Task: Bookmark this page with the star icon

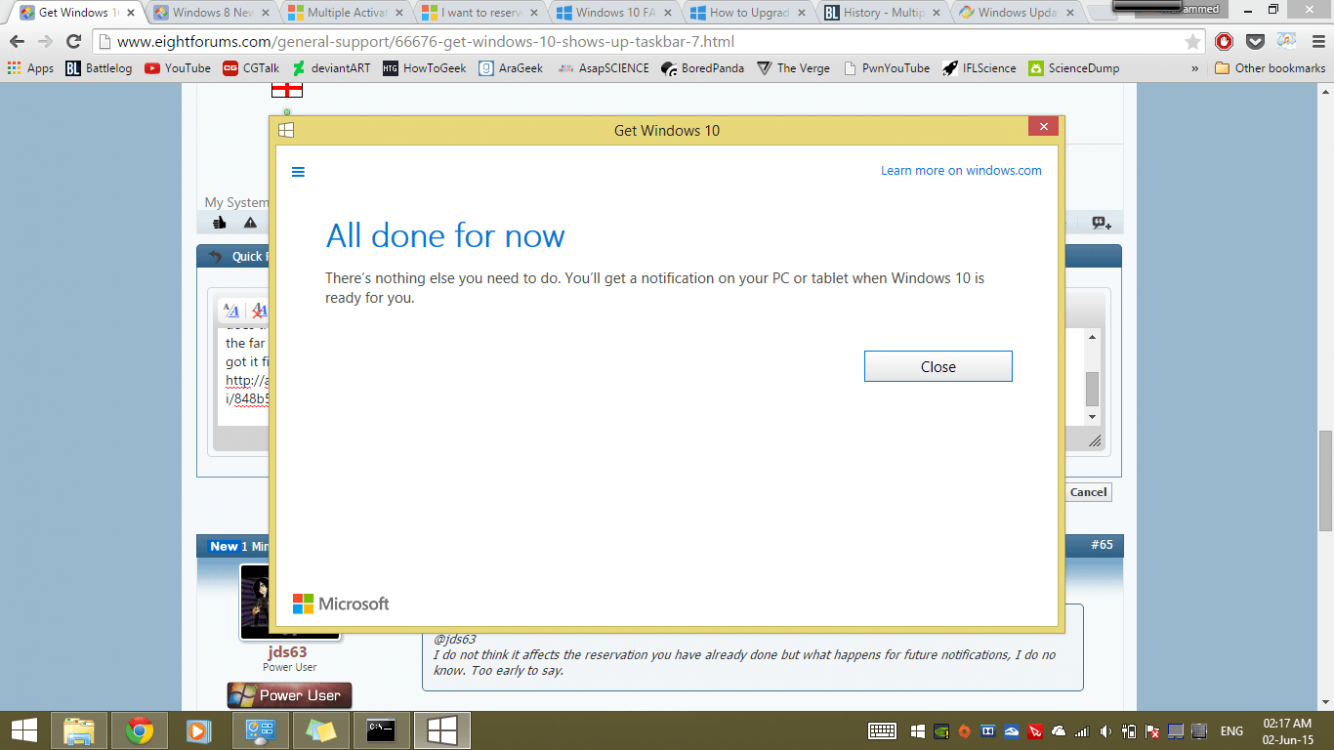Action: [x=1192, y=42]
